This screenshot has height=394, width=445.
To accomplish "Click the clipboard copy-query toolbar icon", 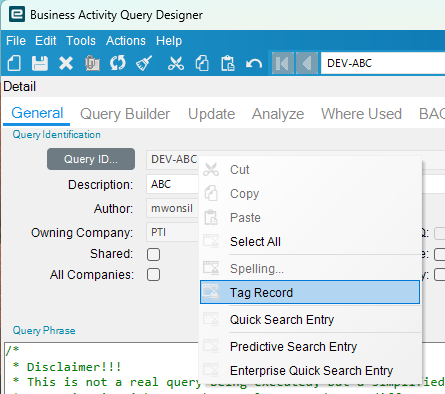I will click(92, 63).
